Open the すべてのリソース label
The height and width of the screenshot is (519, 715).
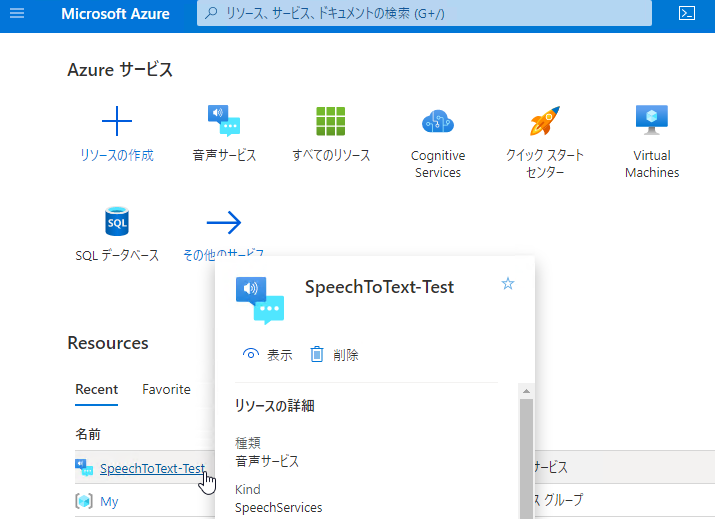pos(331,156)
